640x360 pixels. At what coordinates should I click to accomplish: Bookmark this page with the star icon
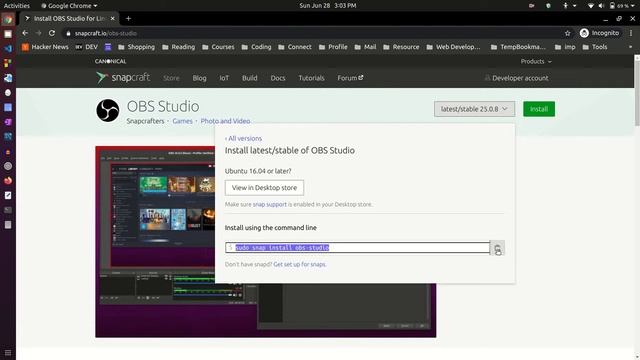[567, 33]
